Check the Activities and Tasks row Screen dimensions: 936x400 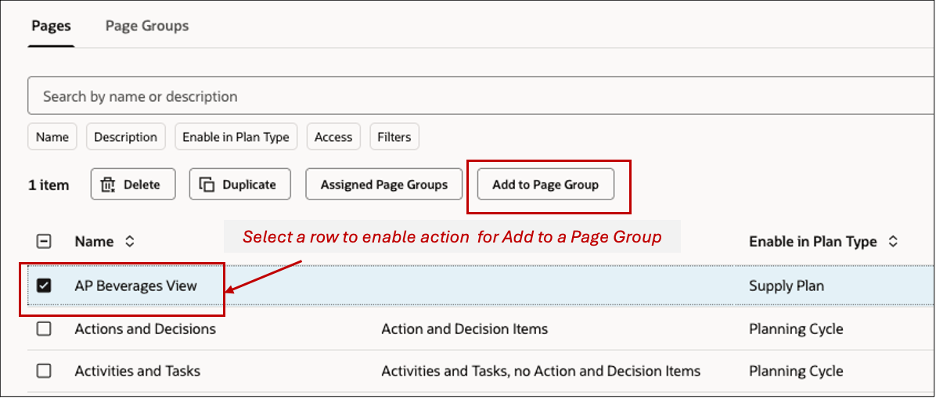click(x=44, y=371)
